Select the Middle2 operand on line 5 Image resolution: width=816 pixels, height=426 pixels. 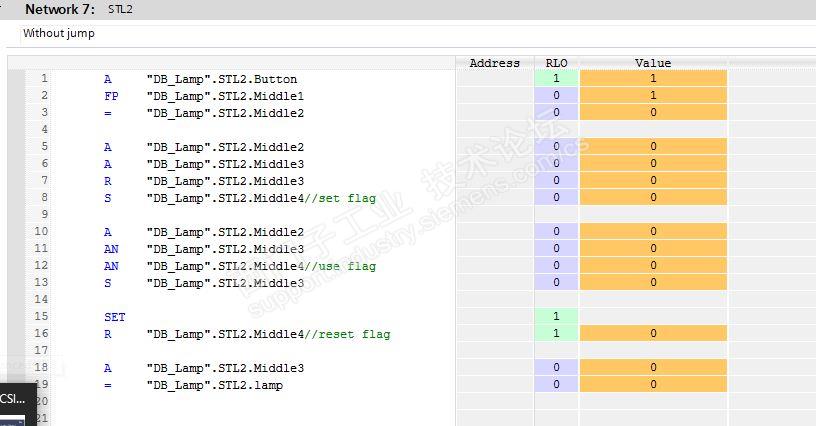pos(225,147)
